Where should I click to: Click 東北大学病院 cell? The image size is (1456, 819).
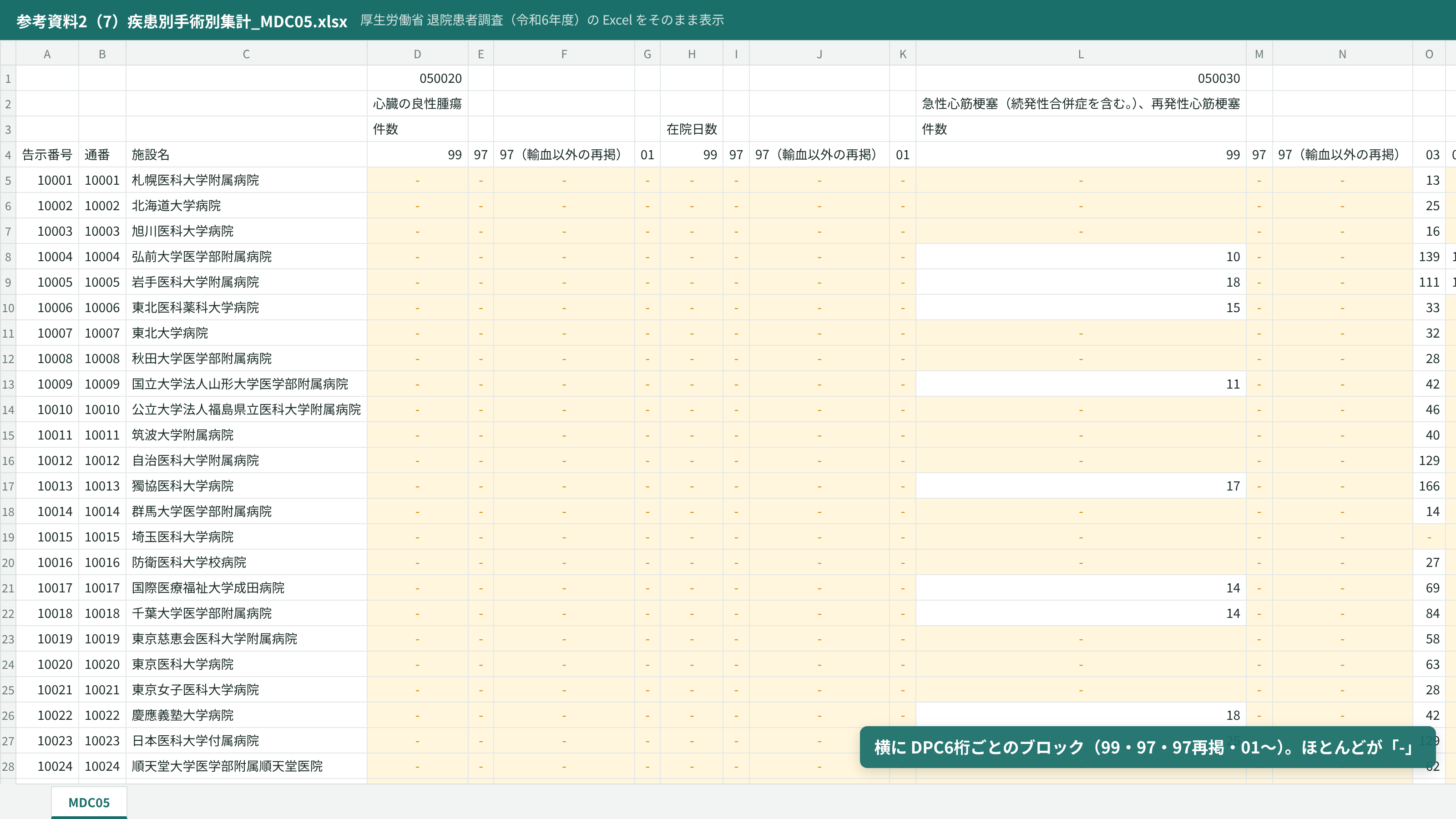coord(246,333)
